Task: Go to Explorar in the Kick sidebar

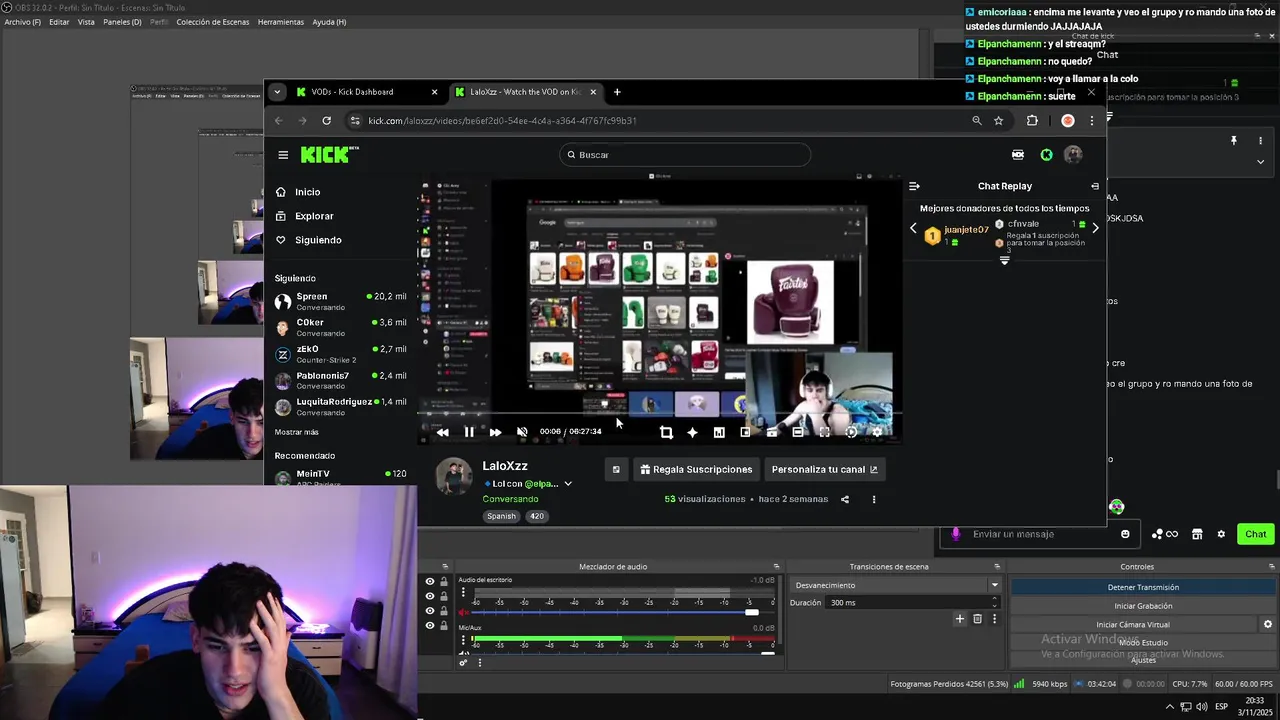Action: click(314, 216)
